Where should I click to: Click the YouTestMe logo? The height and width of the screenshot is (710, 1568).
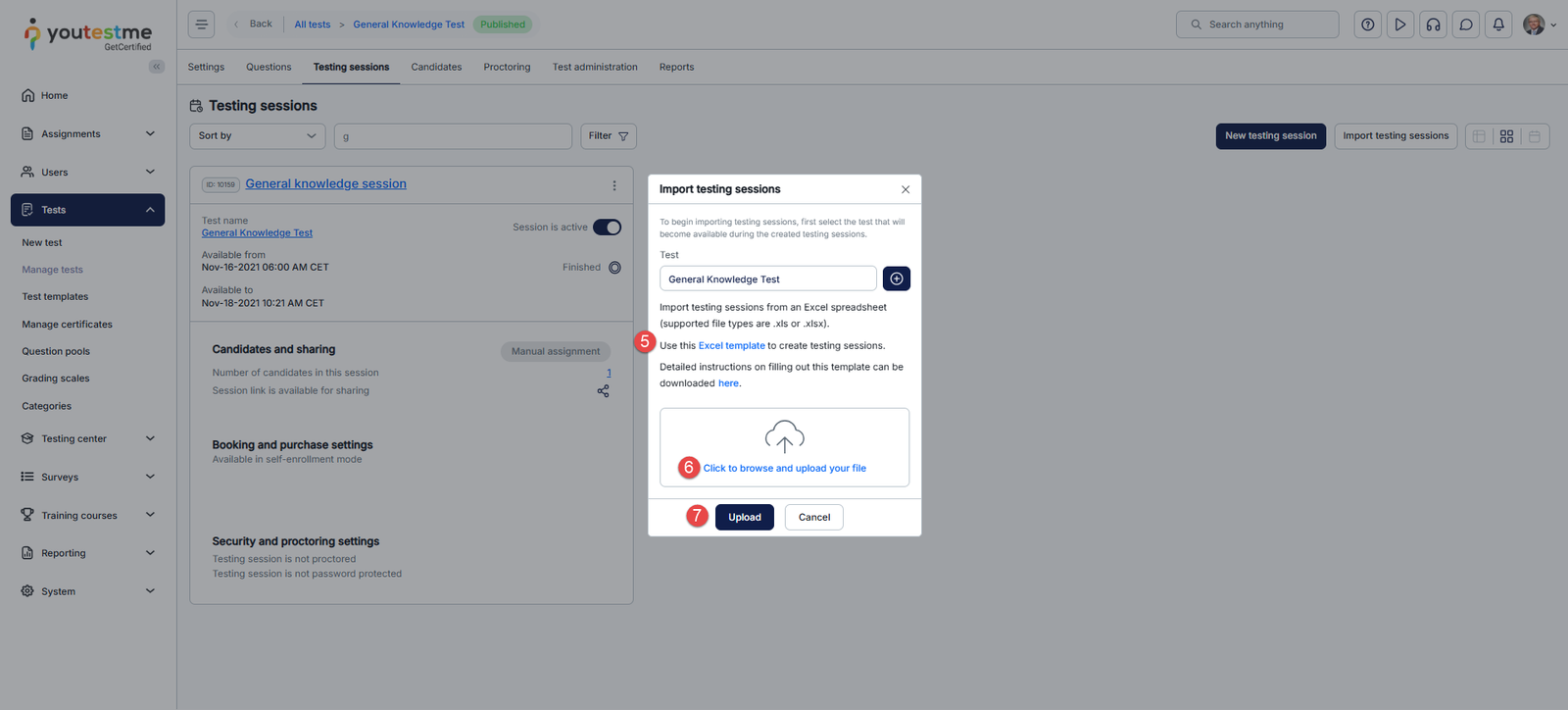pos(88,34)
